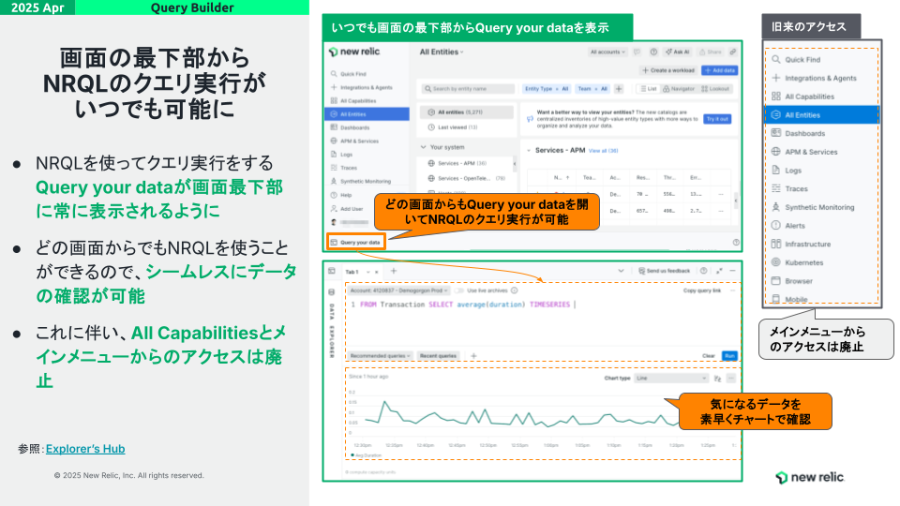Click Copy query link
The width and height of the screenshot is (900, 506).
tap(702, 290)
